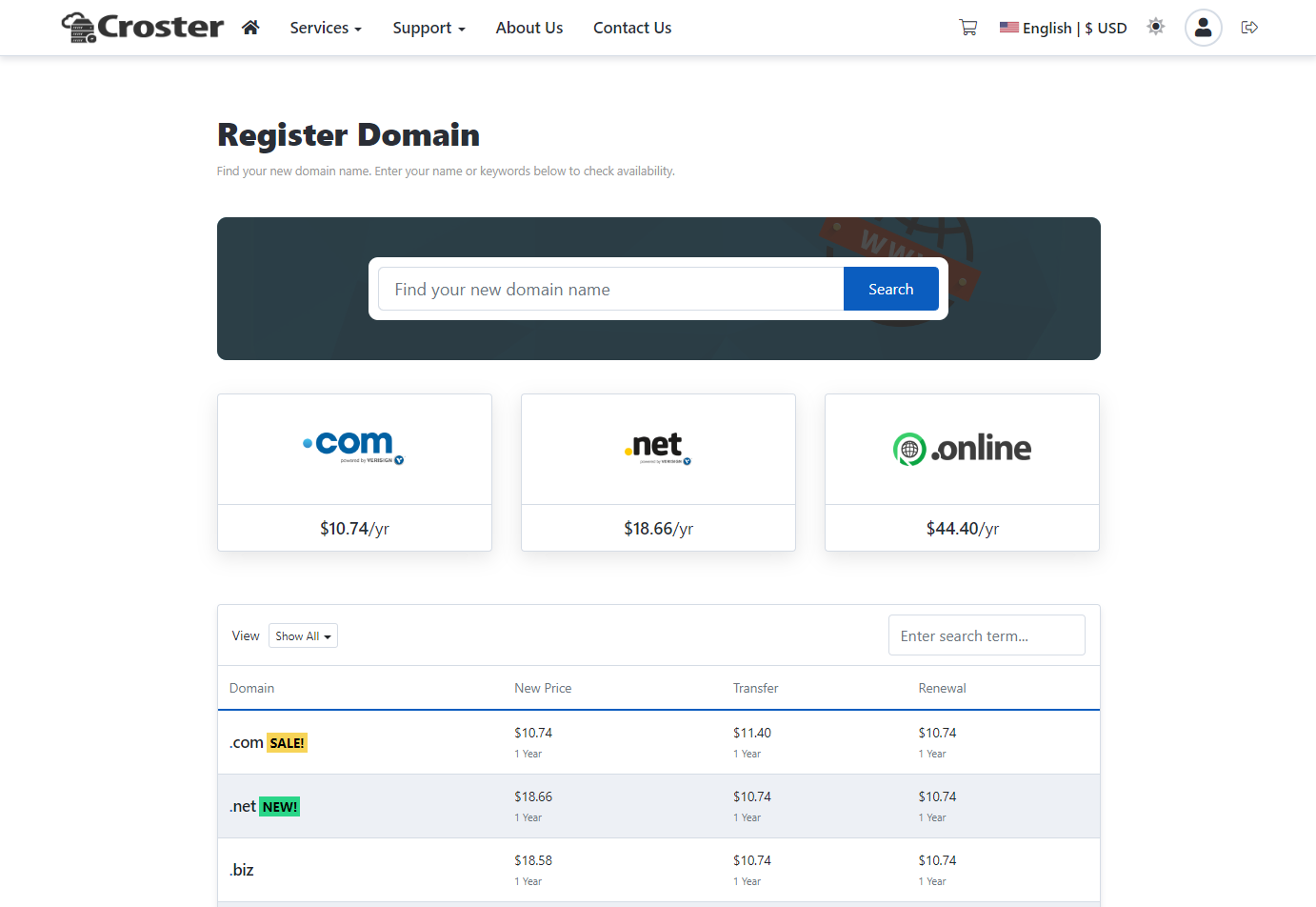Click the Croster logo
The width and height of the screenshot is (1316, 907).
click(x=143, y=27)
